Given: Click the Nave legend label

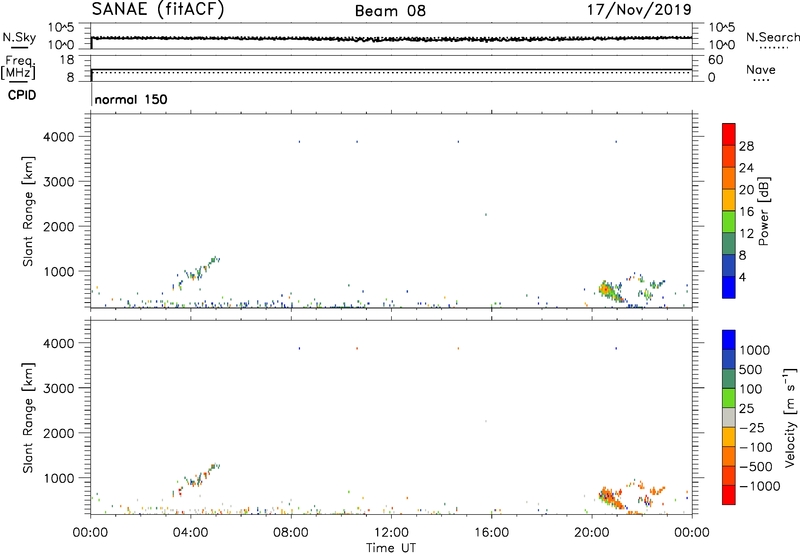Looking at the screenshot, I should tap(761, 69).
